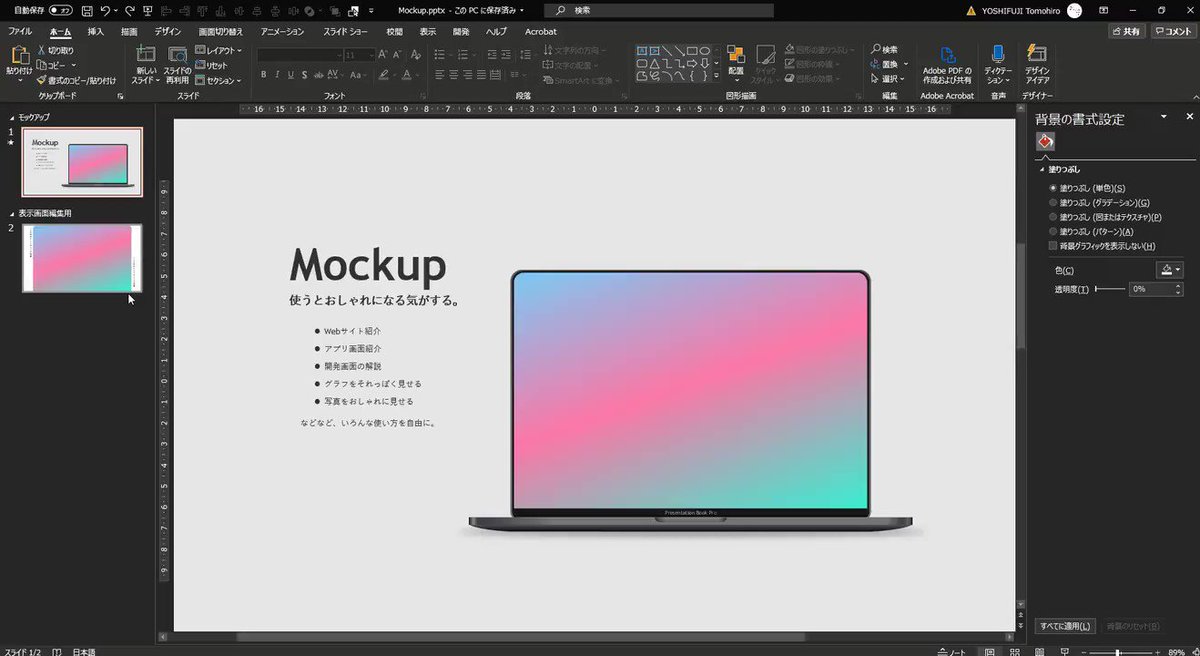Click the すべてに適用(L) button
This screenshot has width=1200, height=656.
(x=1063, y=625)
